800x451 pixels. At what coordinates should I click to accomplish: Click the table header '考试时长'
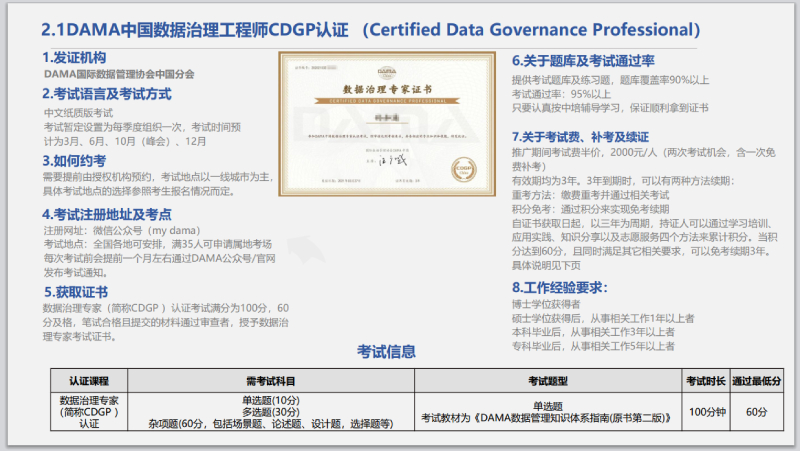click(x=706, y=381)
